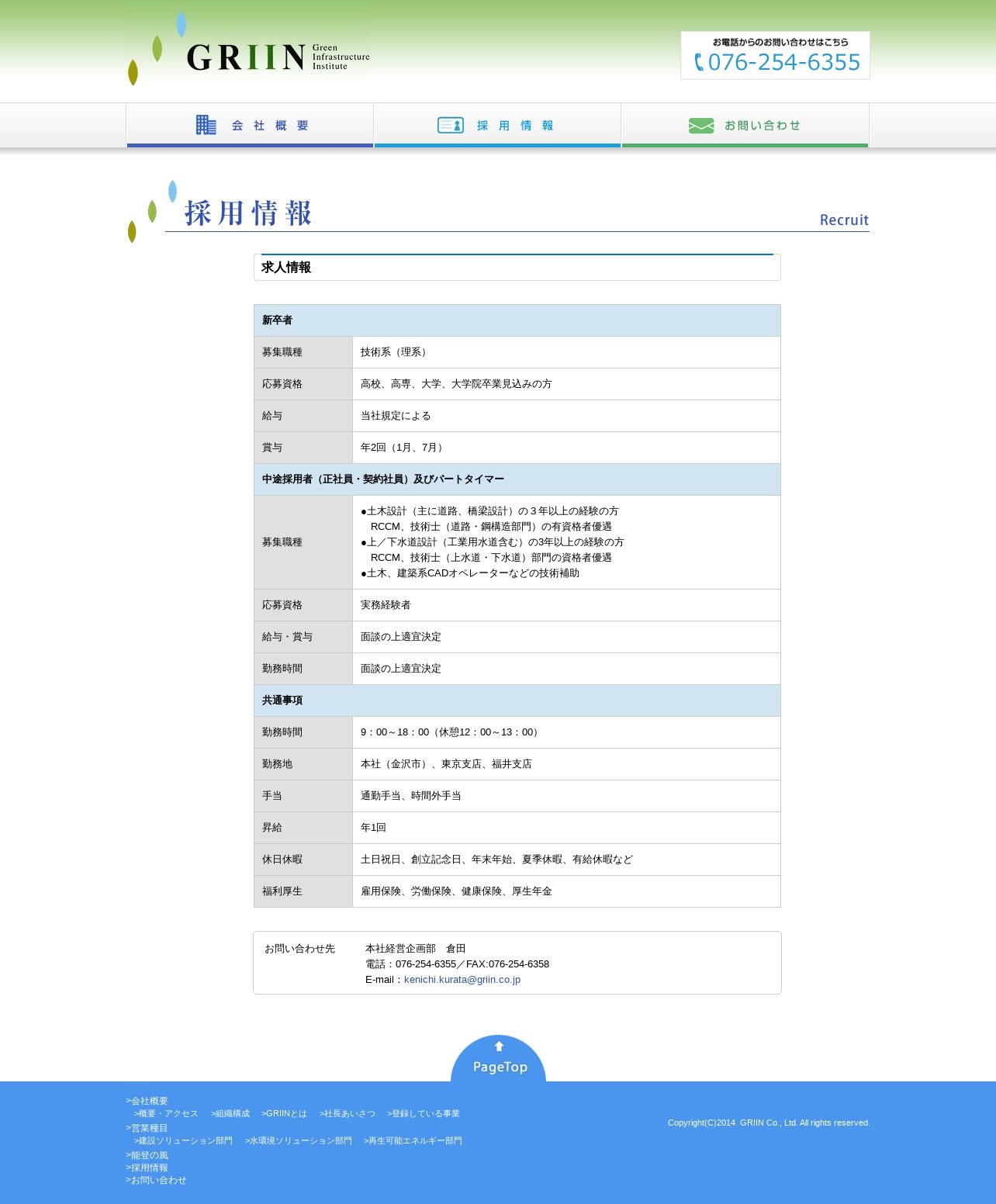Open footer link >能登の風
The image size is (996, 1204).
coord(147,1155)
